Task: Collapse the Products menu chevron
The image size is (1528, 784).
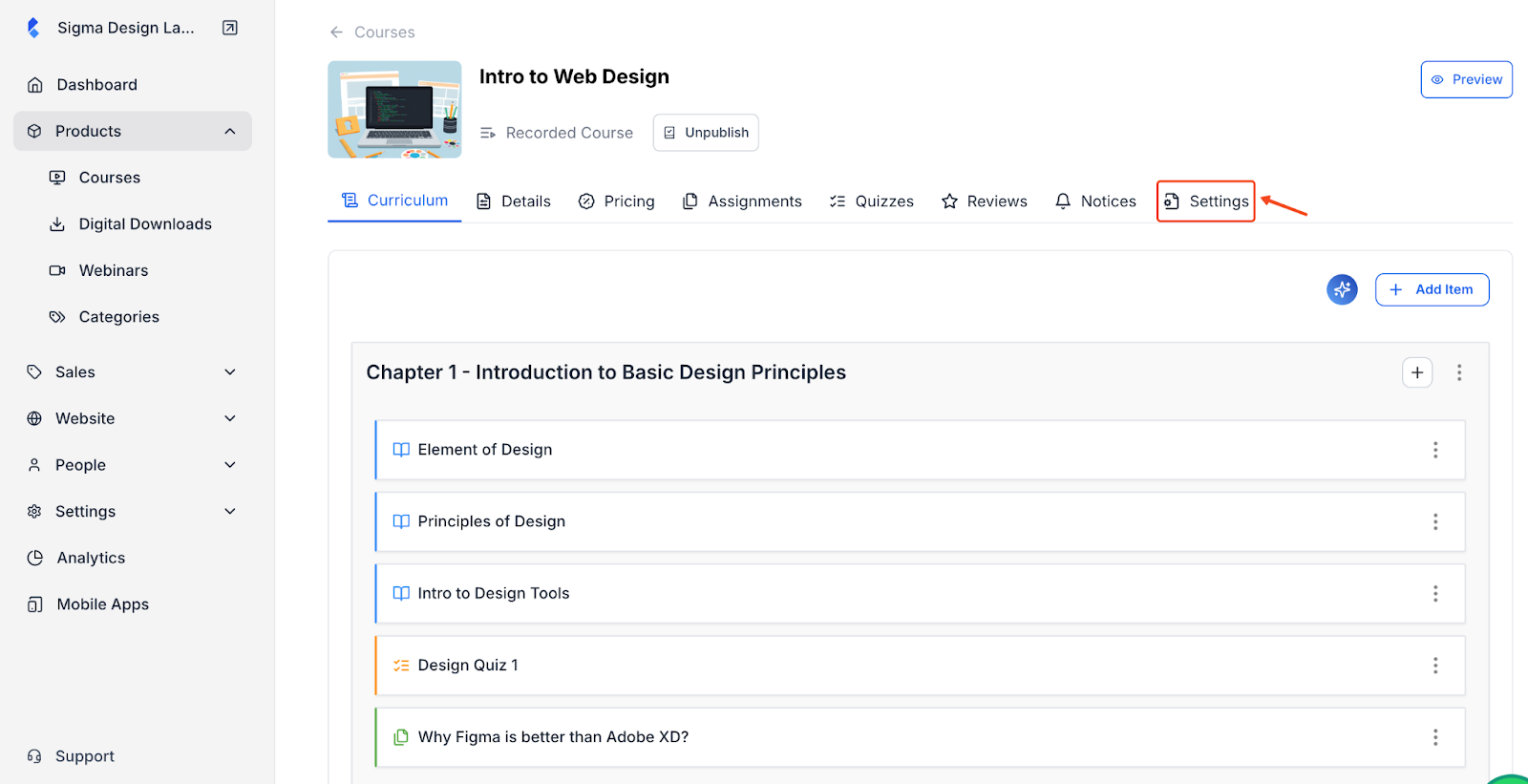Action: [230, 131]
